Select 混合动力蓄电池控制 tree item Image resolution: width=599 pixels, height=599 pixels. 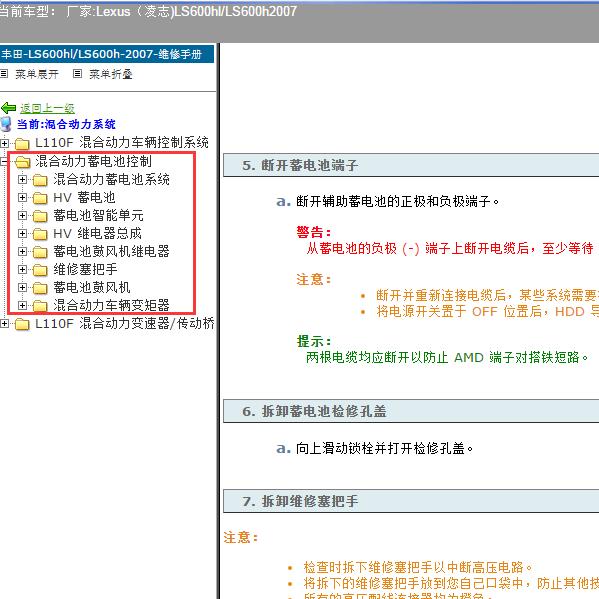click(x=94, y=161)
